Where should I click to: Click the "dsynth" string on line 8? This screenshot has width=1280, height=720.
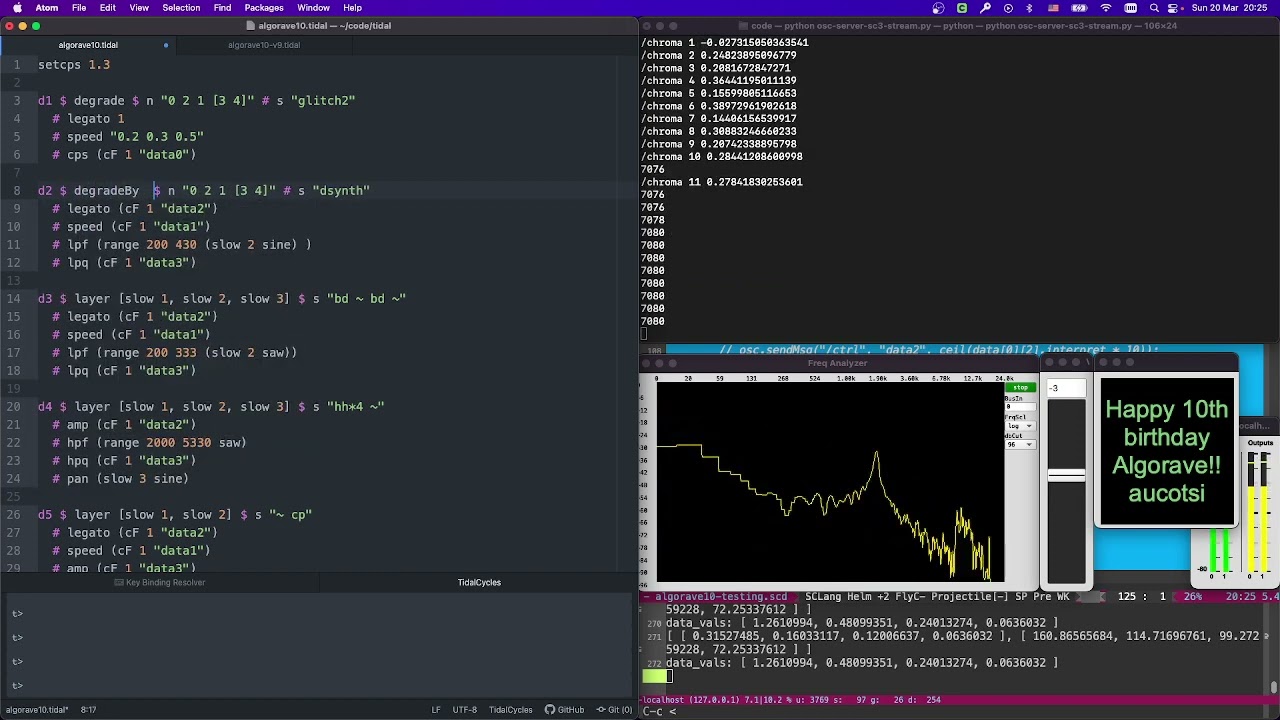[x=341, y=190]
